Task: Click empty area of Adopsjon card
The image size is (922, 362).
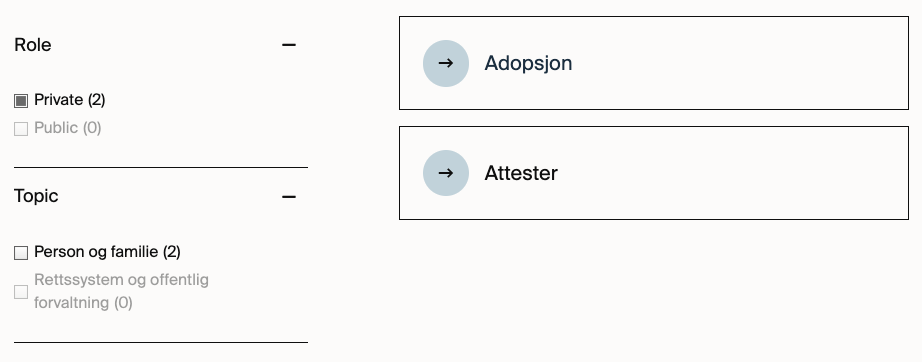Action: [735, 63]
